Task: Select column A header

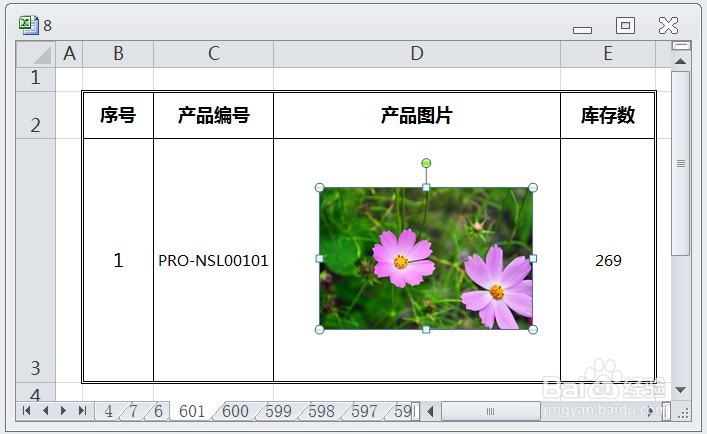Action: pyautogui.click(x=69, y=54)
